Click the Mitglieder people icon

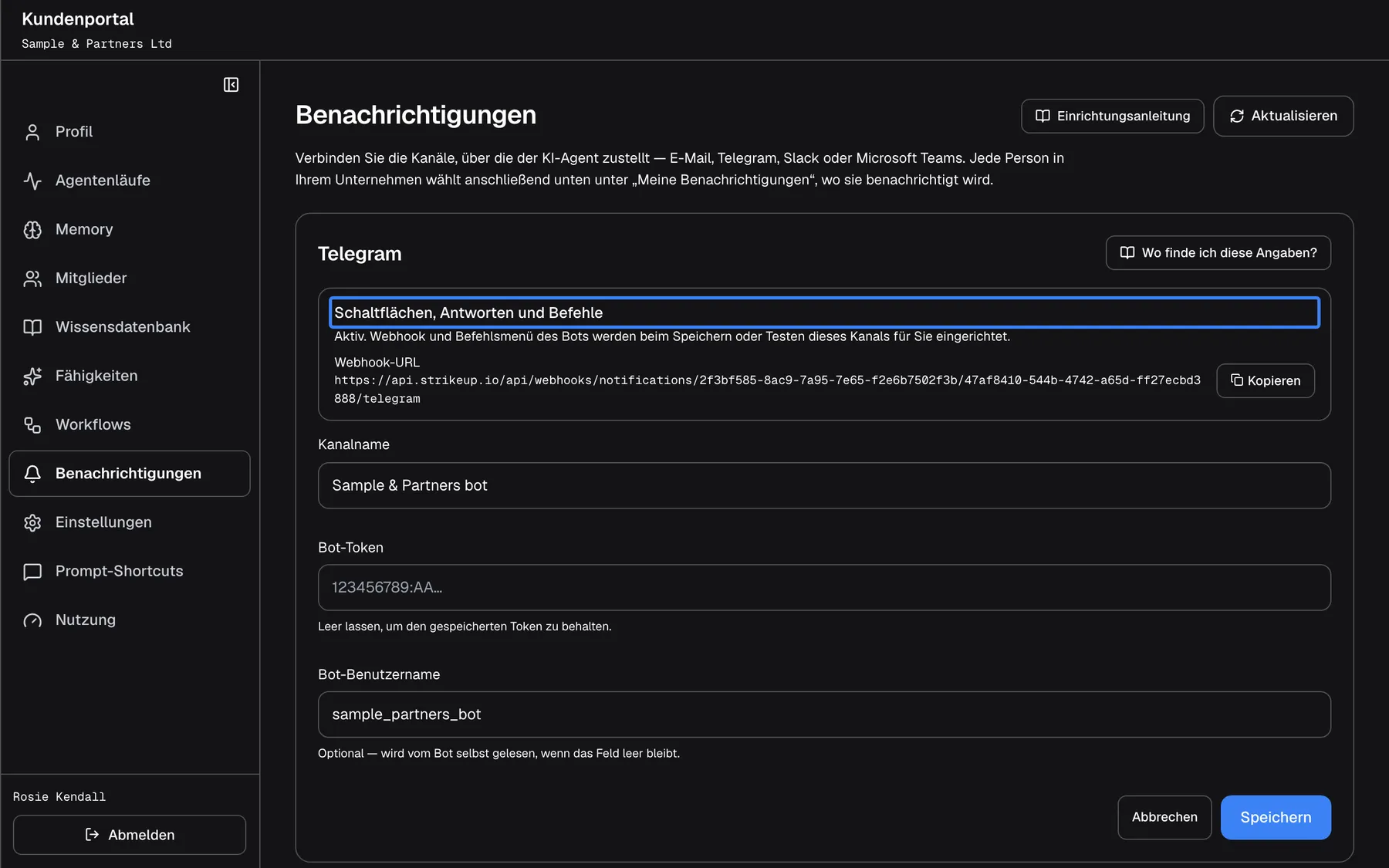[x=32, y=279]
